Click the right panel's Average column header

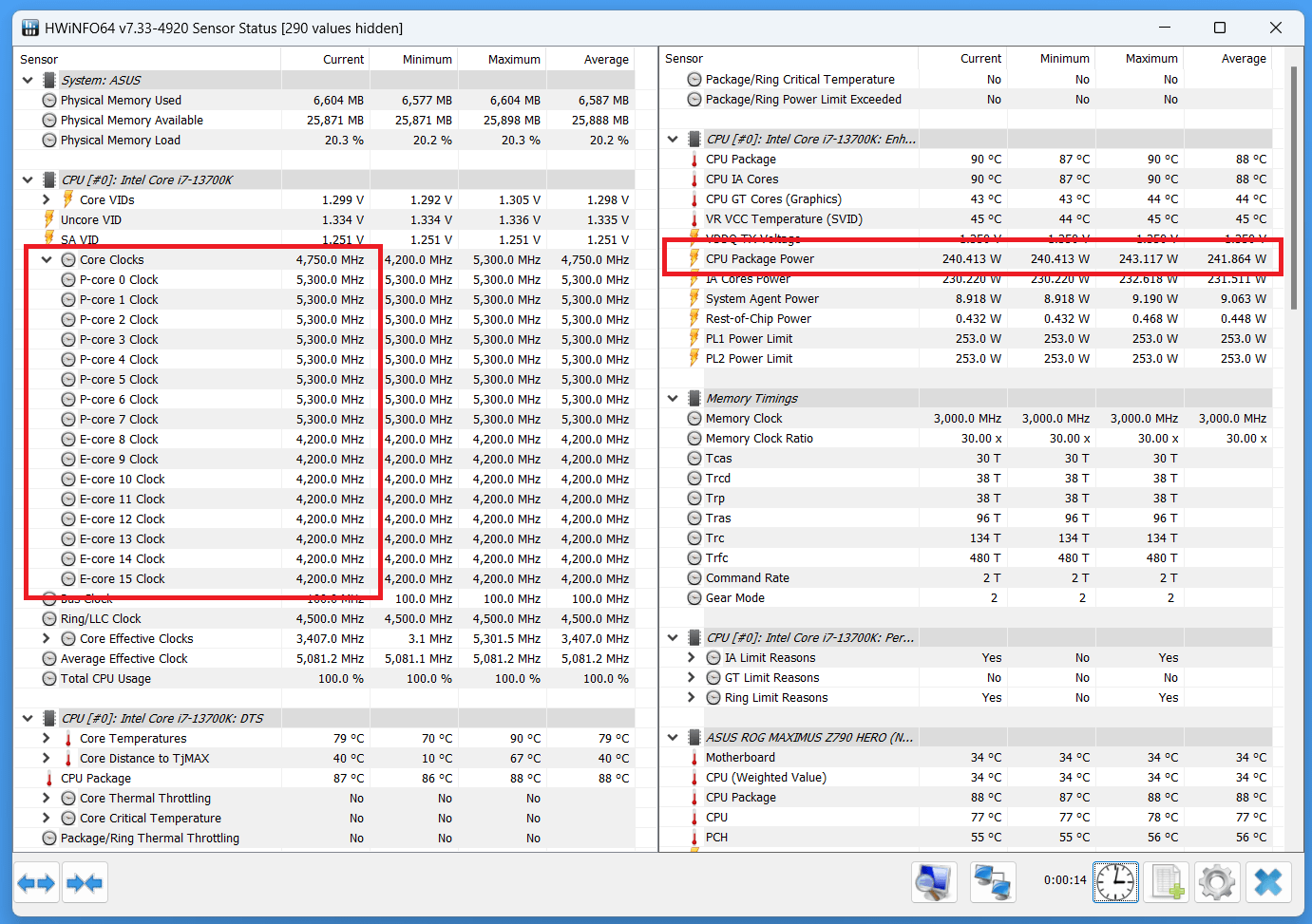tap(1227, 59)
